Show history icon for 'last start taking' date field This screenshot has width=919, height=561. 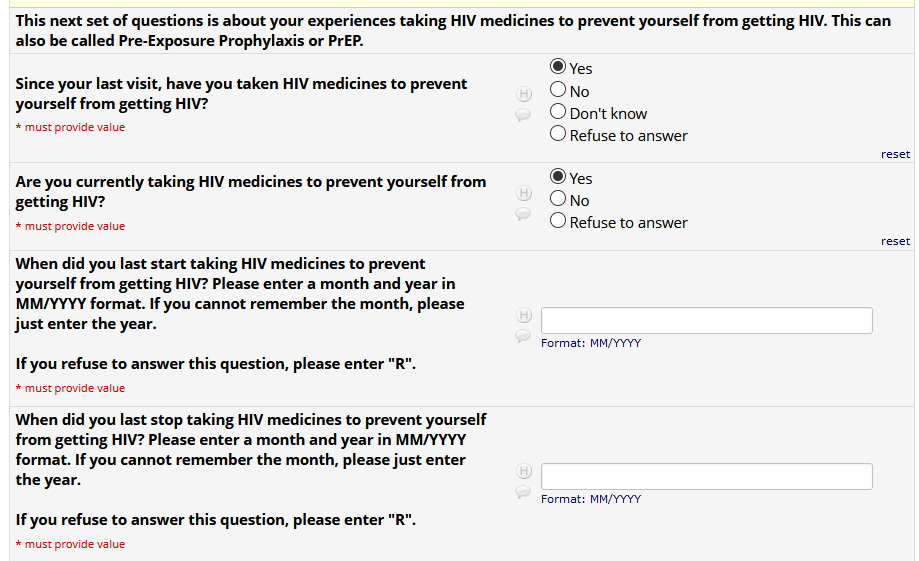[523, 315]
